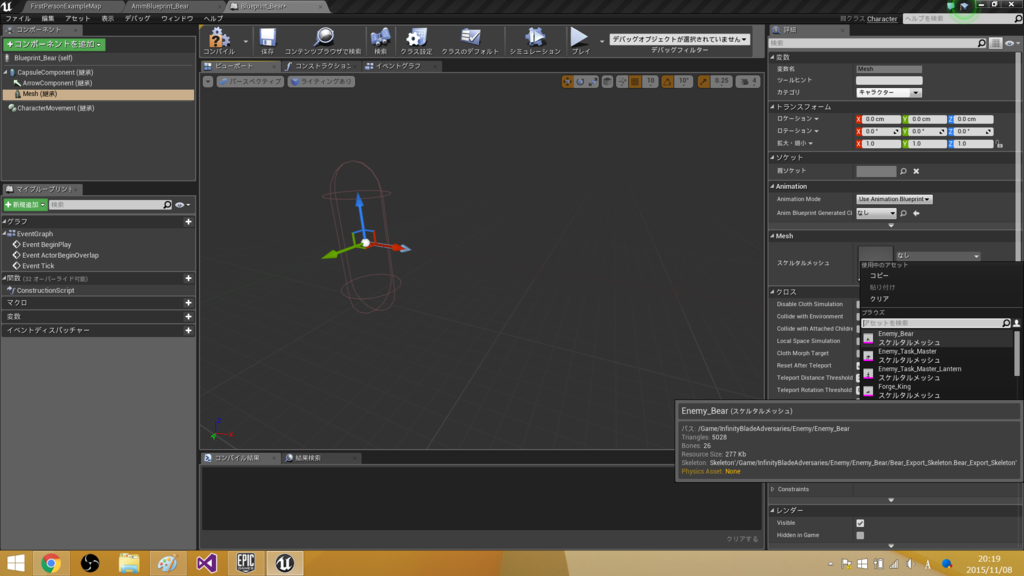Click the Search (検索) binoculars icon
This screenshot has height=576, width=1024.
pyautogui.click(x=380, y=38)
